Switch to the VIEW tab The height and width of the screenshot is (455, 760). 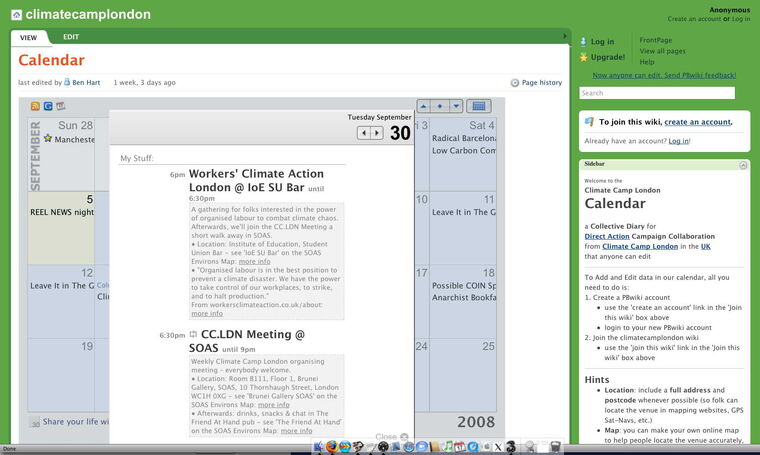[x=29, y=38]
